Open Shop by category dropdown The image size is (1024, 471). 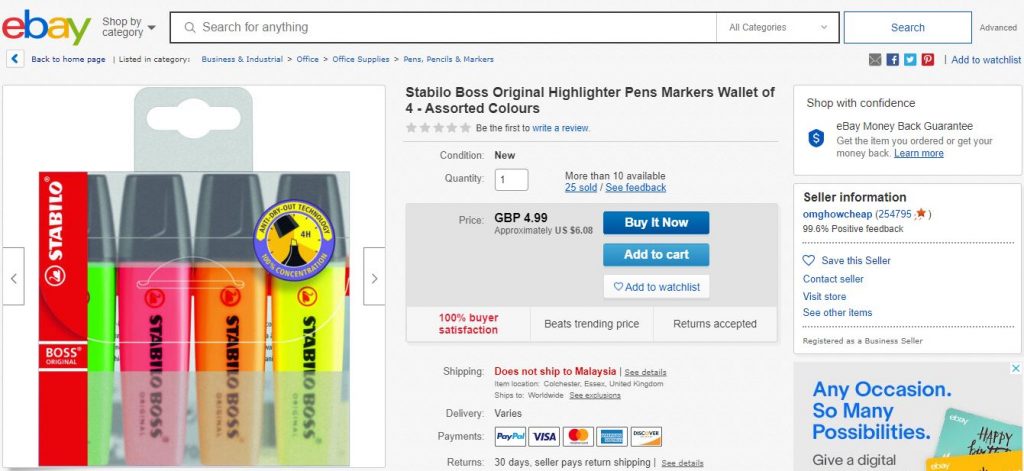click(129, 27)
